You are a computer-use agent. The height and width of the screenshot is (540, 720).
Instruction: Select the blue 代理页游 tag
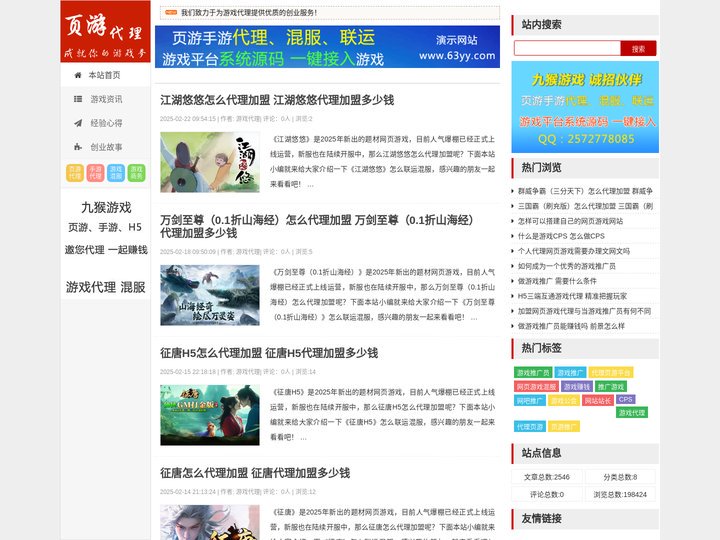[x=530, y=427]
